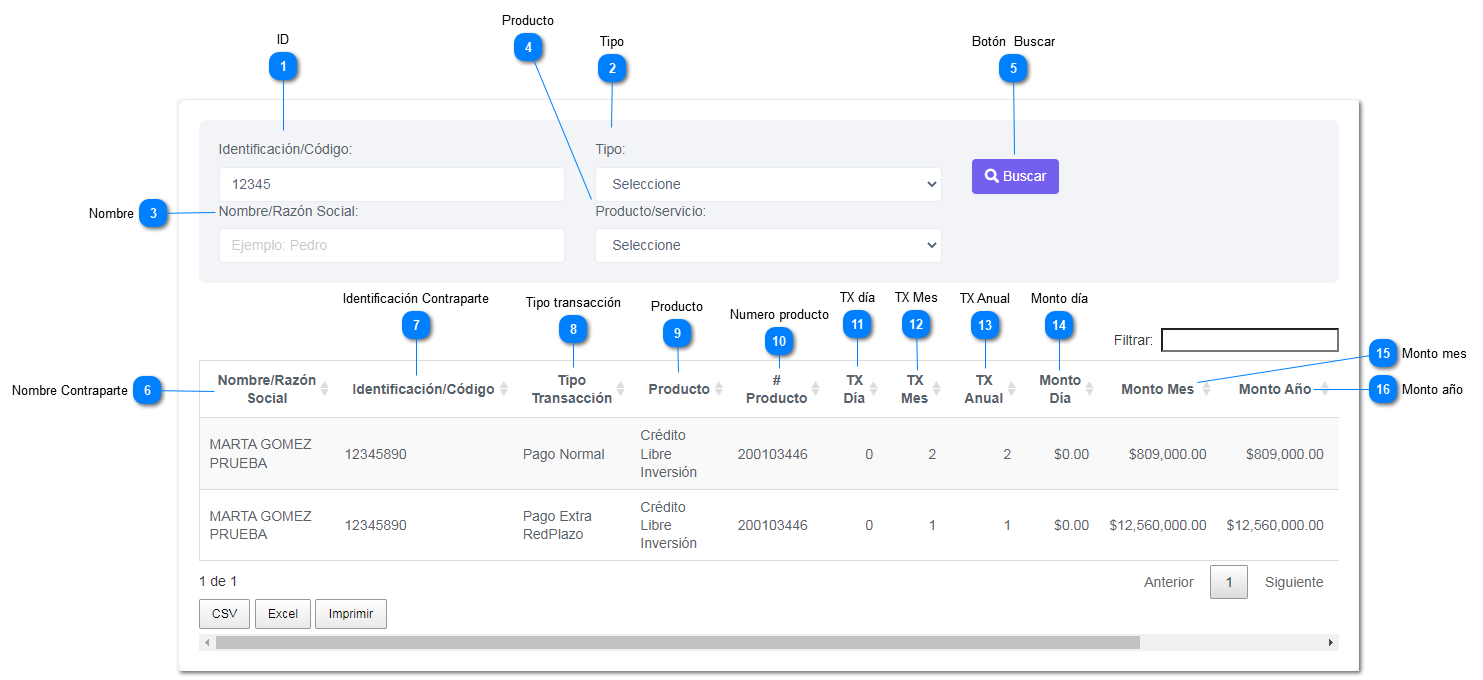1483x680 pixels.
Task: Click the Filtrar text box
Action: [1249, 340]
